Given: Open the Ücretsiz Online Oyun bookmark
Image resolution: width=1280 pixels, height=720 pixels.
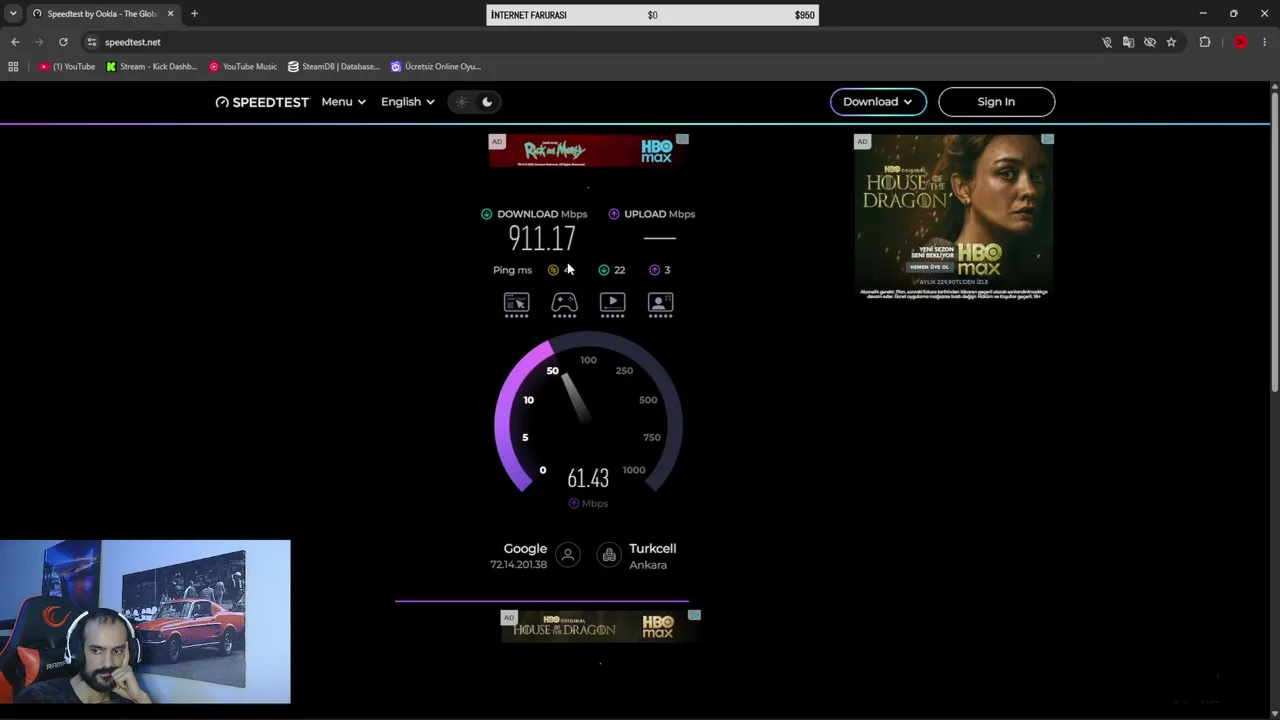Looking at the screenshot, I should coord(436,67).
